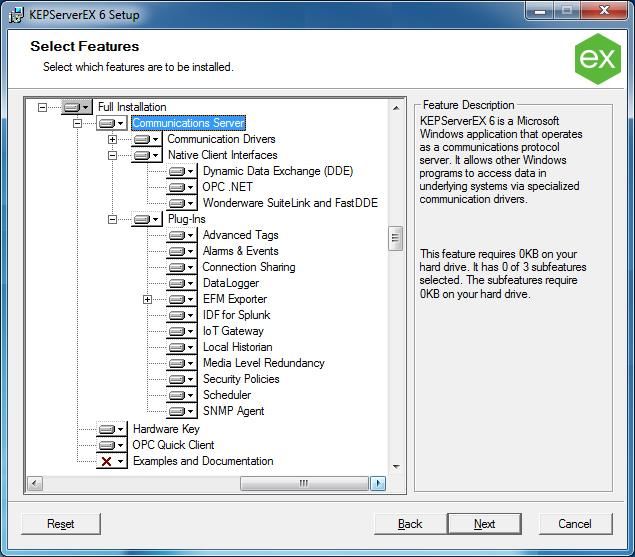The height and width of the screenshot is (557, 635).
Task: Open the Alarms & Events install-state icon
Action: [182, 251]
